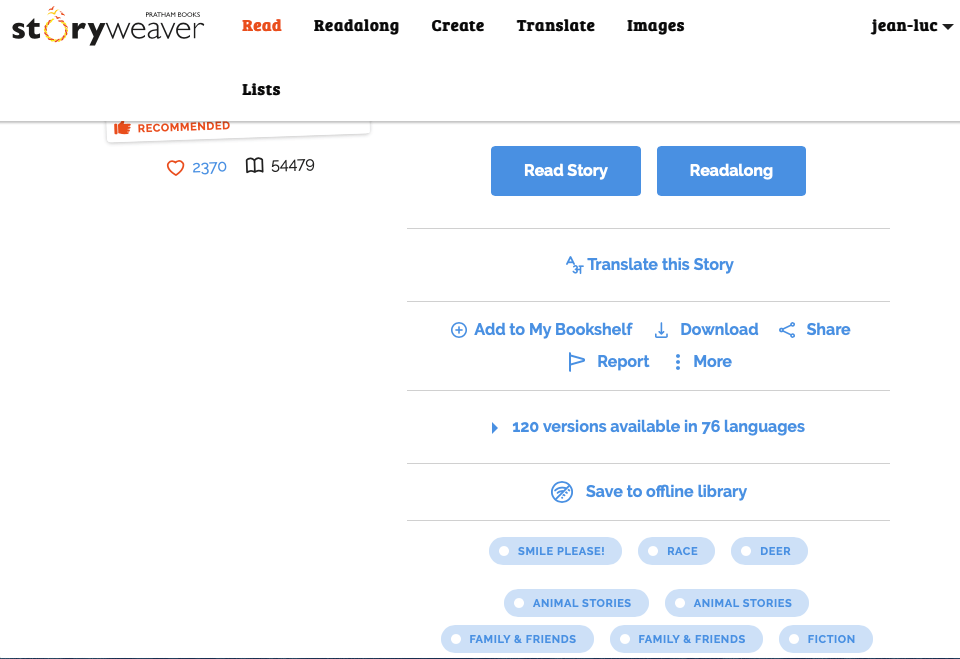Screen dimensions: 960x659
Task: Open the Readalong menu item
Action: tap(356, 26)
